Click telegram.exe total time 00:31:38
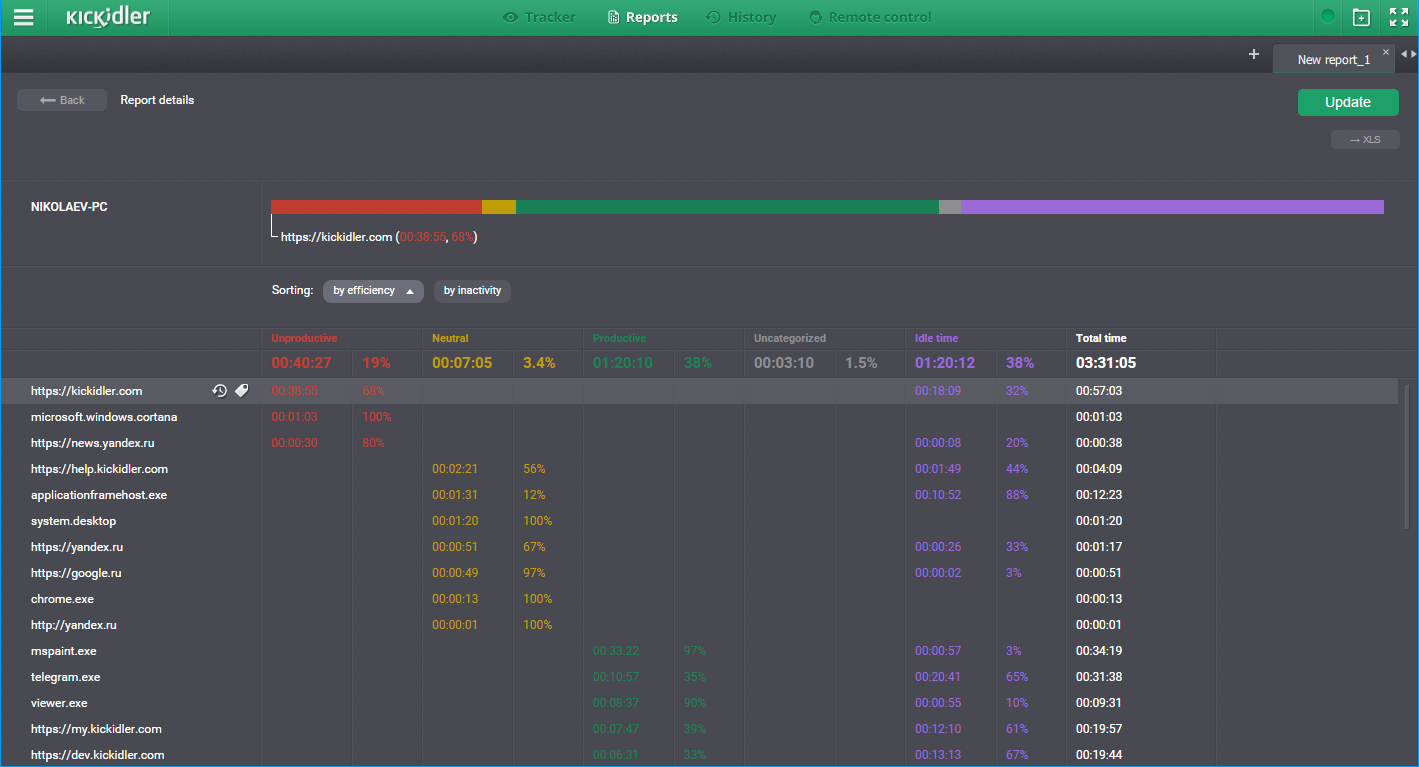 pyautogui.click(x=1099, y=677)
